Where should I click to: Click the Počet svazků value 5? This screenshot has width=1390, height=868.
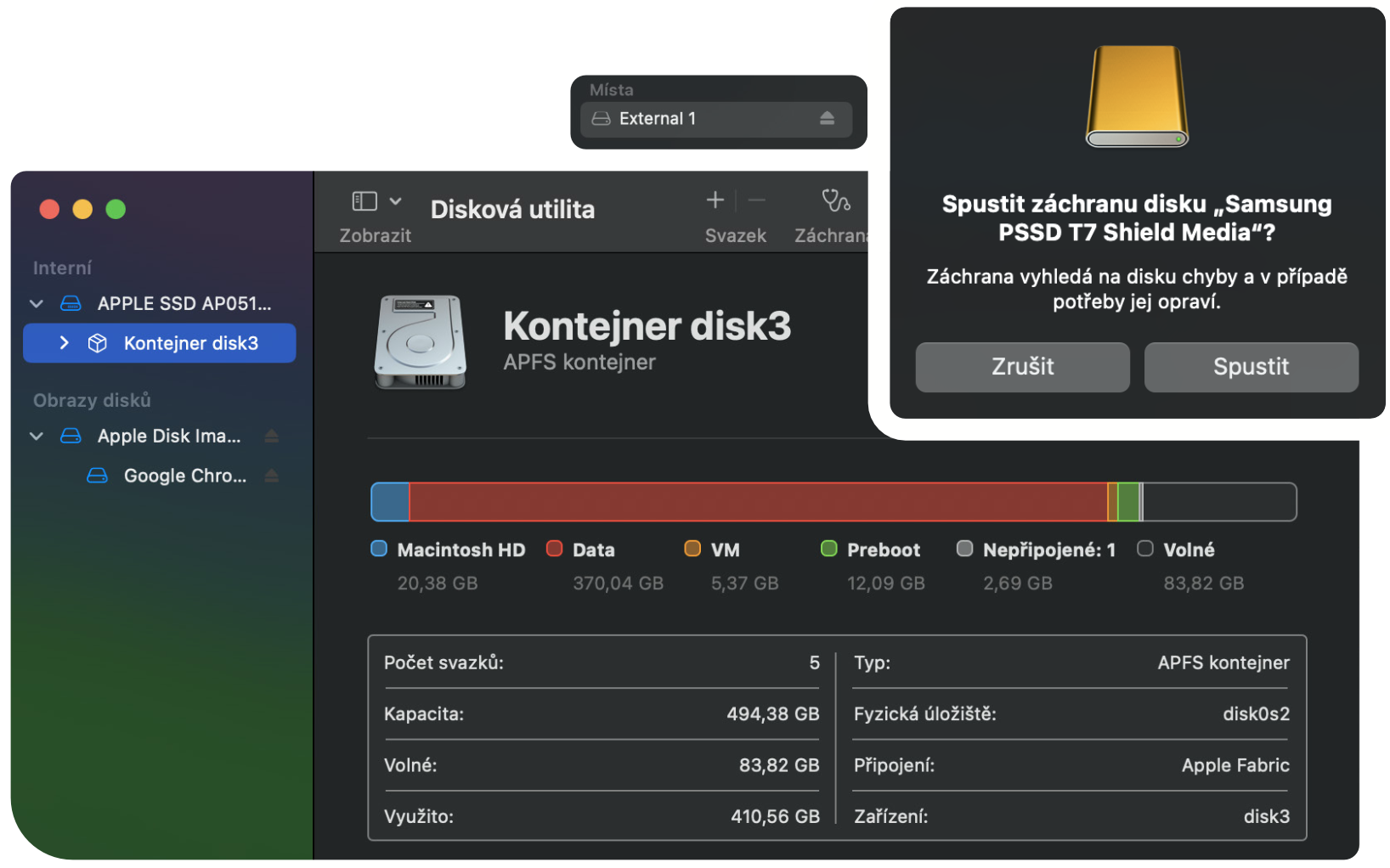coord(815,662)
